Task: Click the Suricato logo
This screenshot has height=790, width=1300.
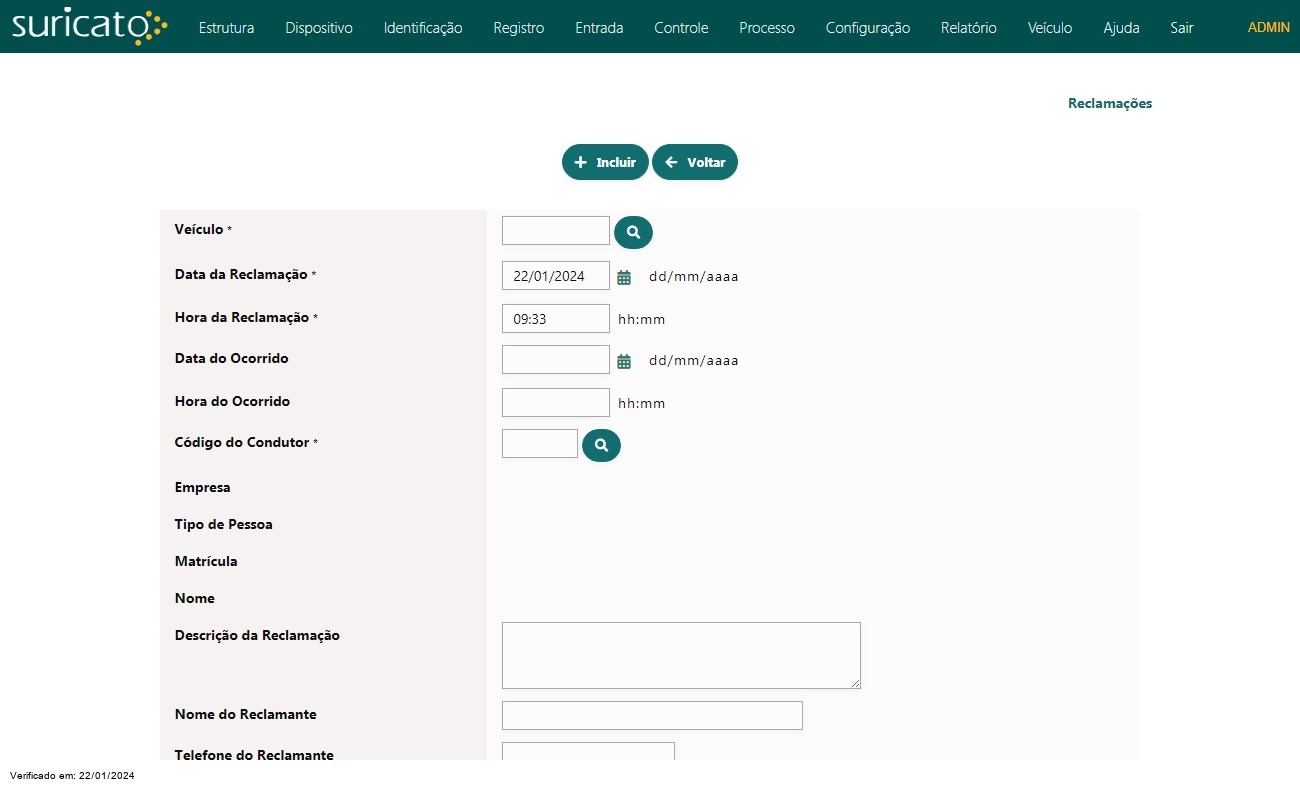Action: tap(89, 27)
